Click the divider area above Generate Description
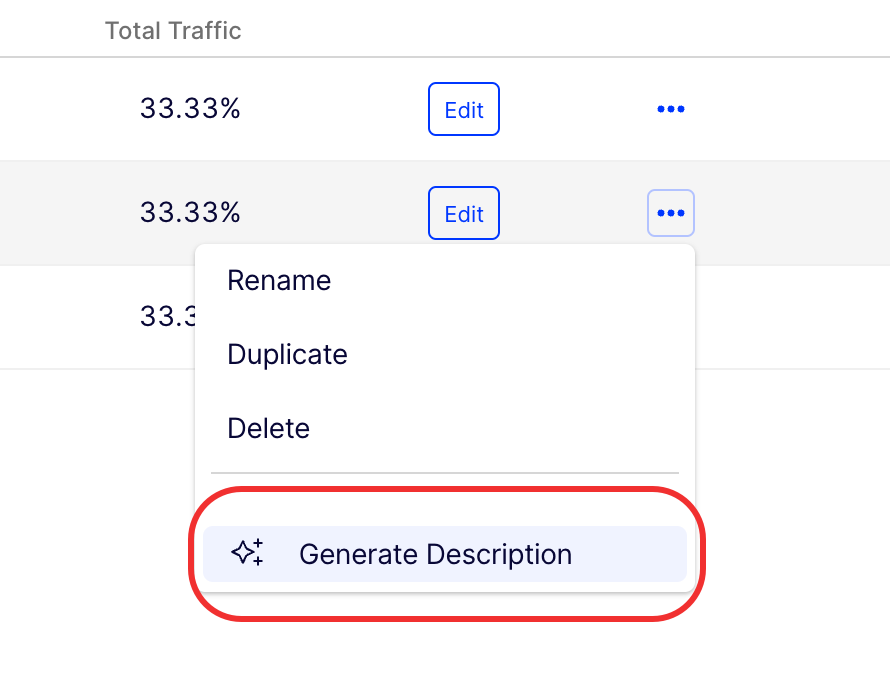Image resolution: width=890 pixels, height=694 pixels. coord(444,472)
